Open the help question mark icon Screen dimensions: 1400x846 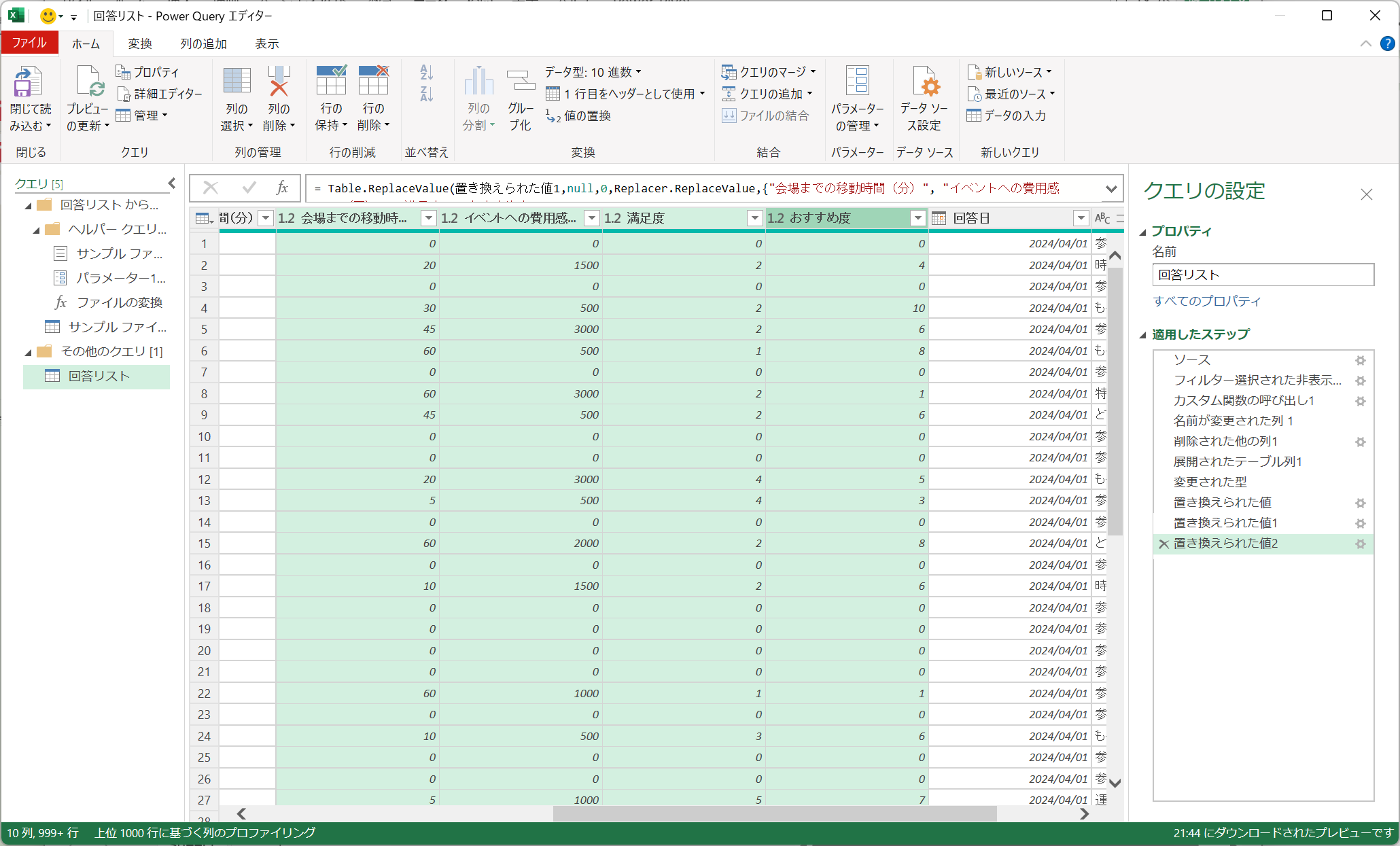pos(1387,43)
